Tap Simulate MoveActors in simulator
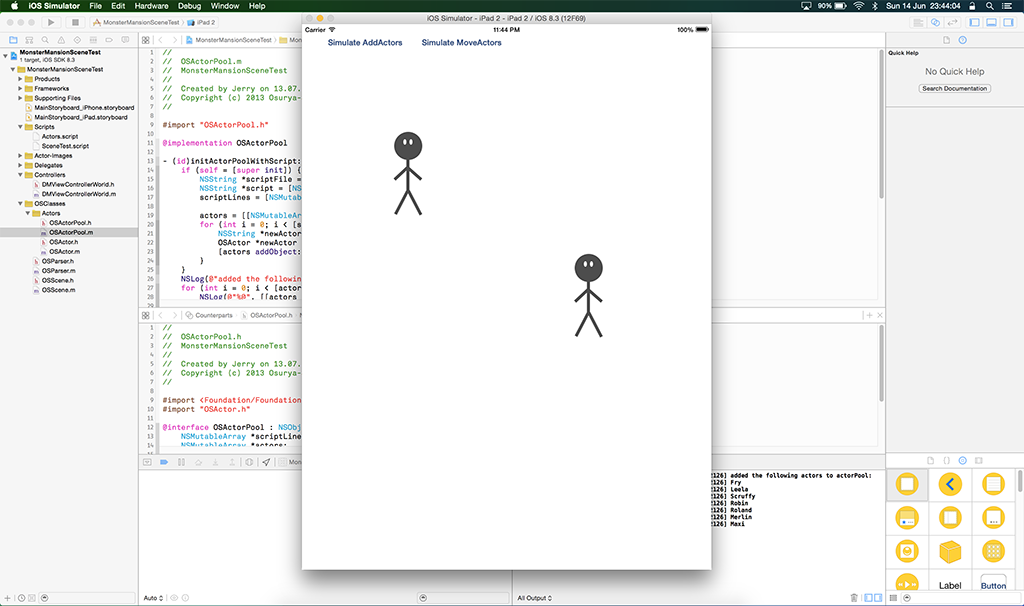Screen dimensions: 1024x606 [461, 42]
